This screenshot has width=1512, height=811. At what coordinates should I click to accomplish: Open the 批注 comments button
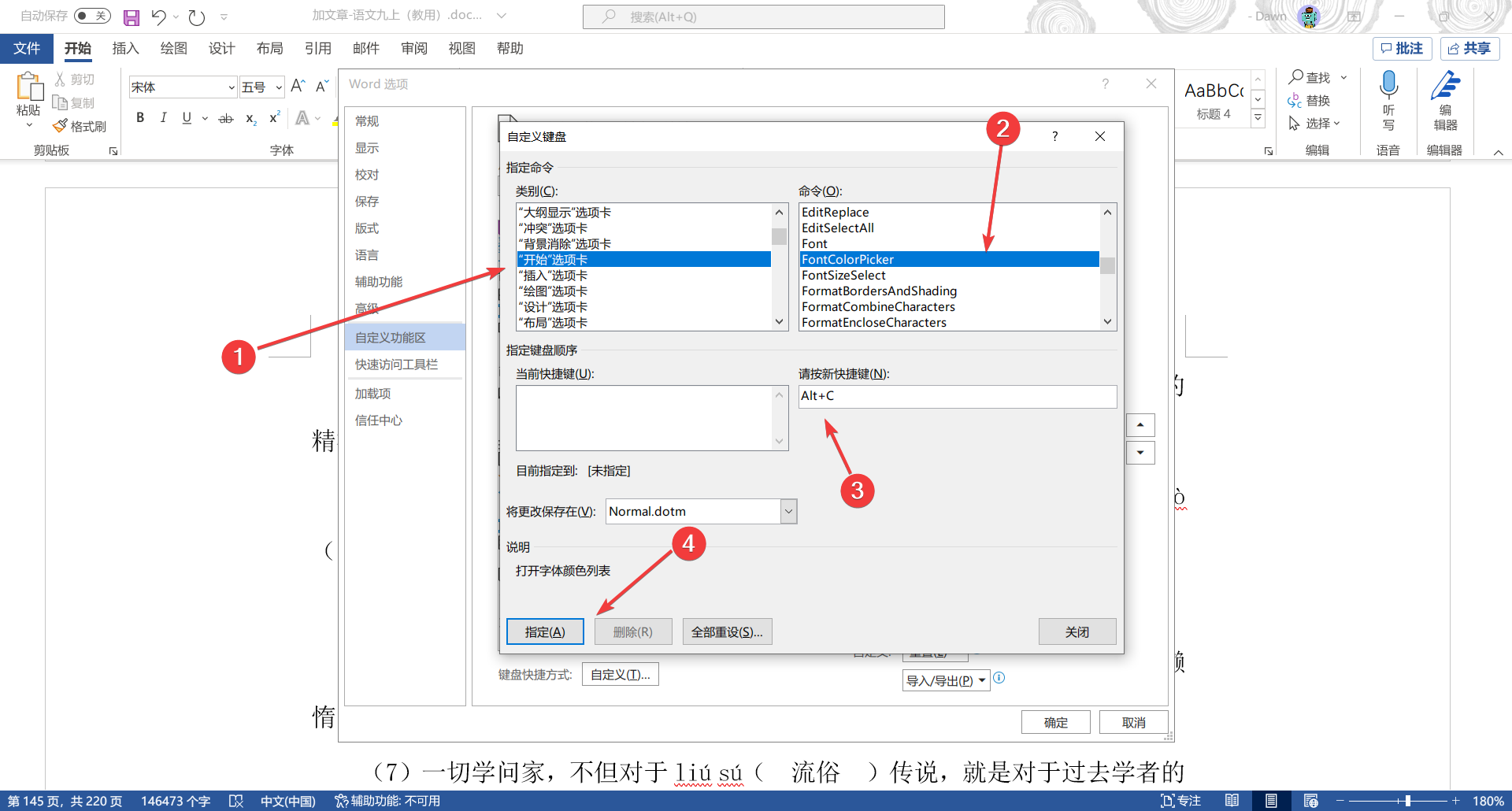click(1402, 49)
